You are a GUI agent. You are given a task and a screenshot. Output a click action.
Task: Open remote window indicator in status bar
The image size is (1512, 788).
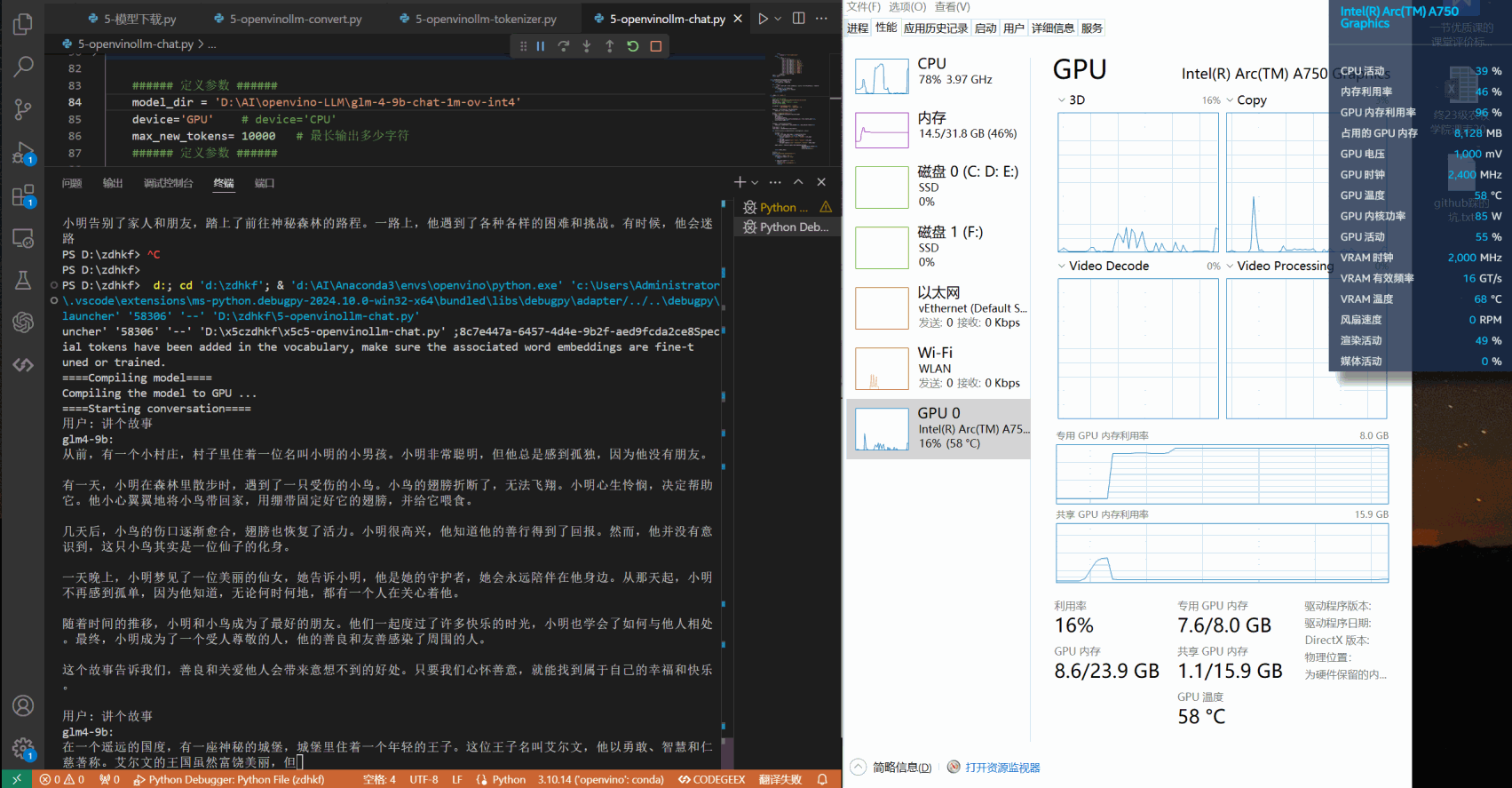click(x=16, y=779)
